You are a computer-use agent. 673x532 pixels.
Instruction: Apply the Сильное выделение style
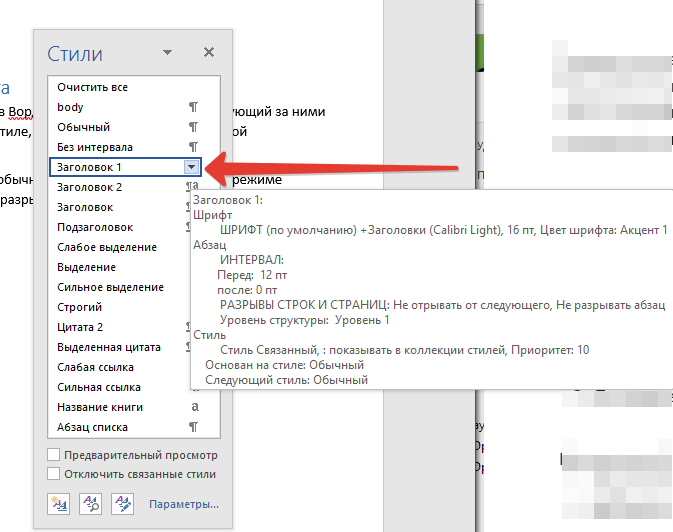(x=119, y=287)
